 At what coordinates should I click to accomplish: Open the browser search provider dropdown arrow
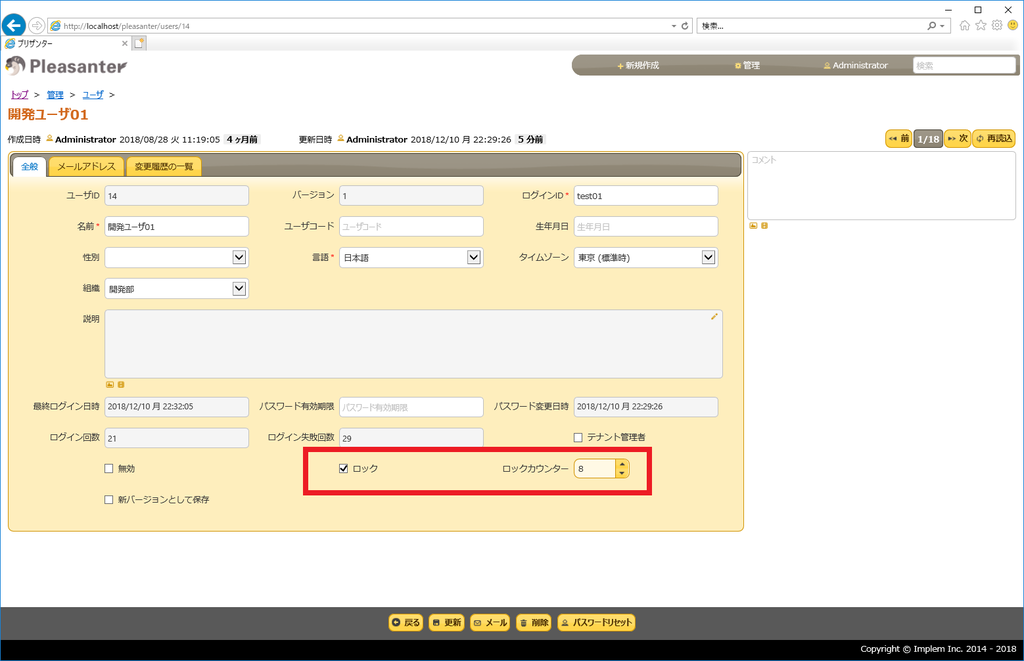(942, 26)
